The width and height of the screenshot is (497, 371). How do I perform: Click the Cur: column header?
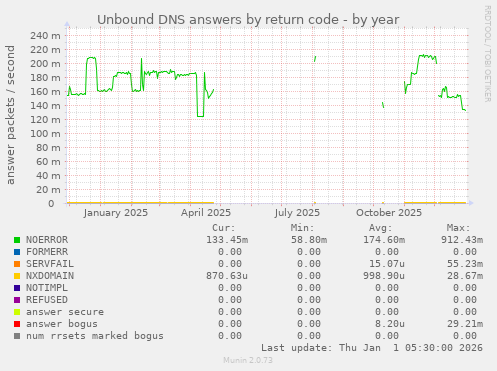point(224,228)
